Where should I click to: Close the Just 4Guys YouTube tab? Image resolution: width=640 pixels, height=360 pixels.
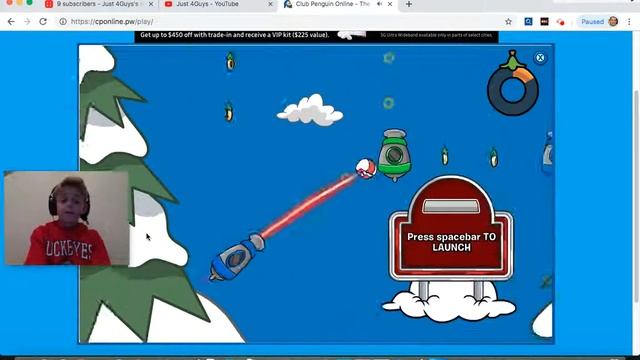tap(270, 4)
